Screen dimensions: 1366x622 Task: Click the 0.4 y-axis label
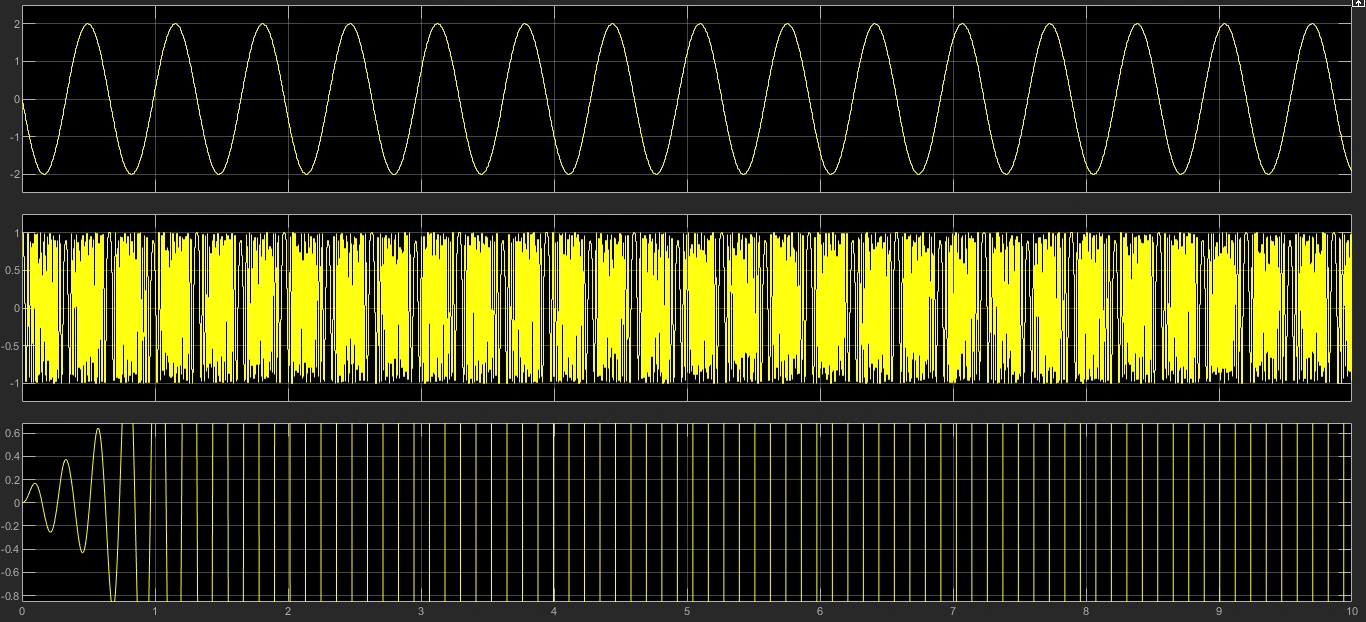(x=12, y=456)
